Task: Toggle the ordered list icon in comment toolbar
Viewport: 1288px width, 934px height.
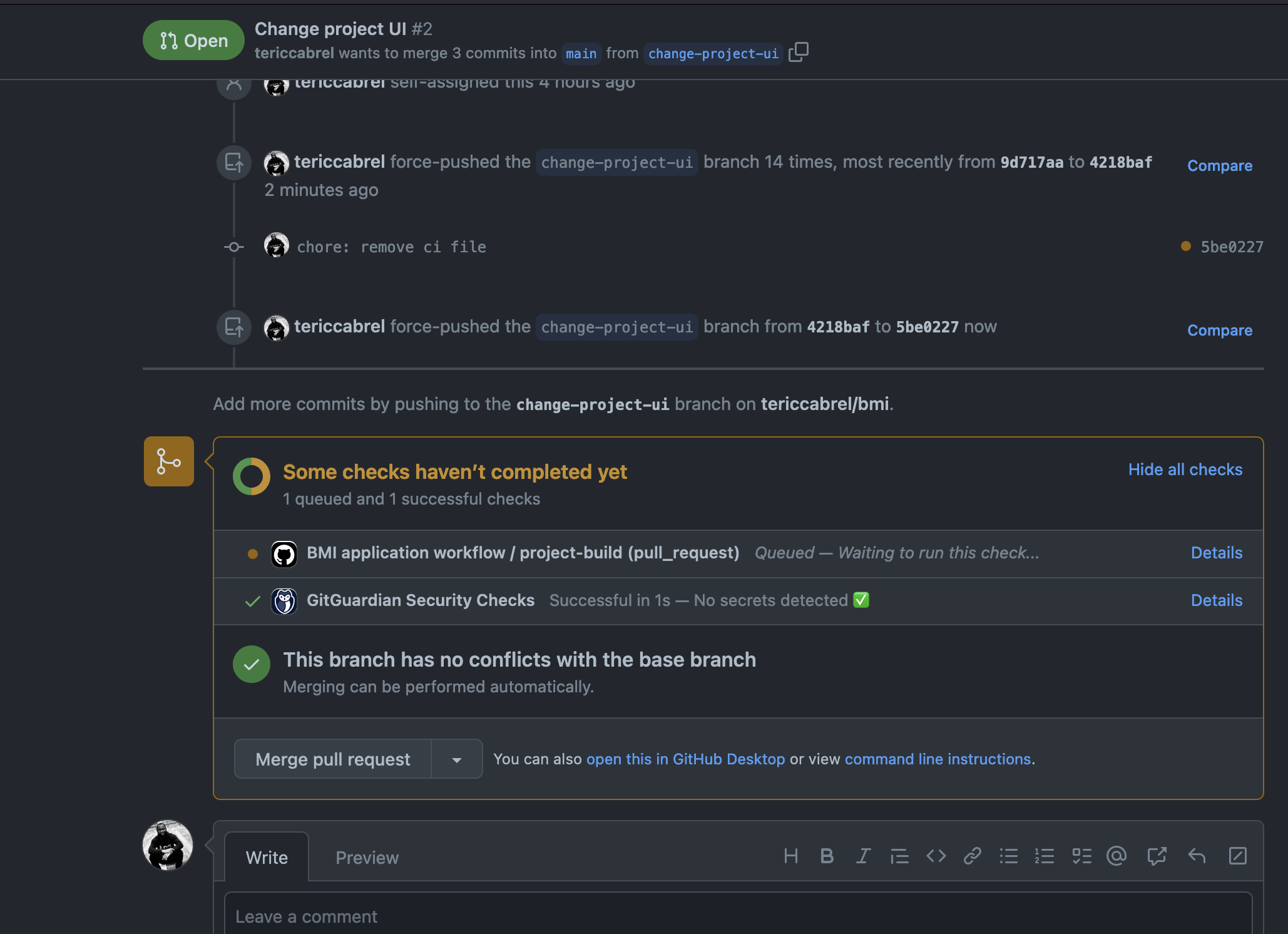Action: (x=1044, y=856)
